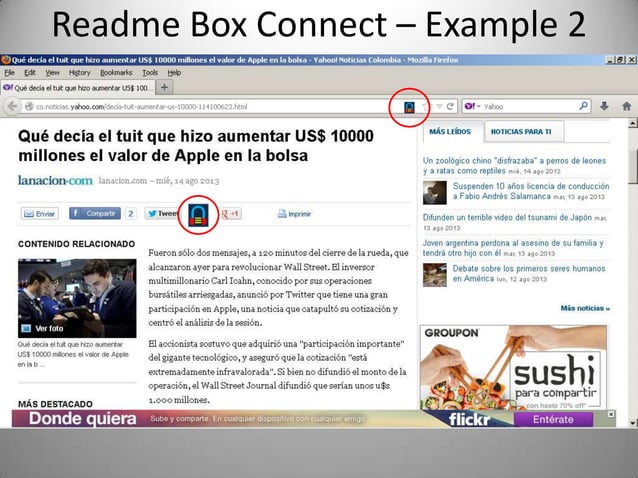Open the Bookmarks menu

point(116,73)
